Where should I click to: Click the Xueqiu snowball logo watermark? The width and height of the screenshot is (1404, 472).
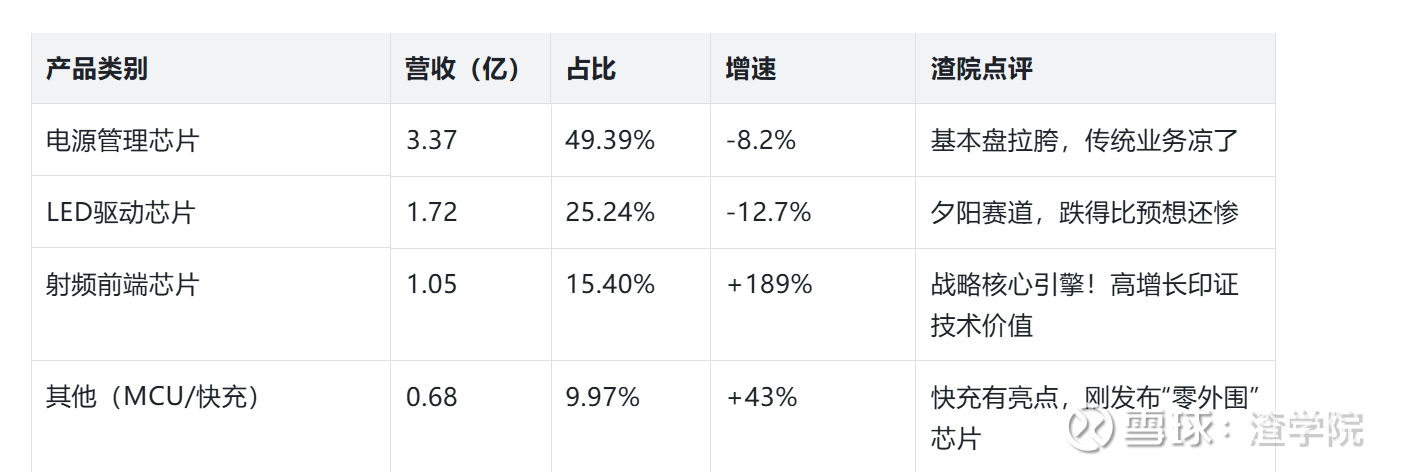point(1091,429)
